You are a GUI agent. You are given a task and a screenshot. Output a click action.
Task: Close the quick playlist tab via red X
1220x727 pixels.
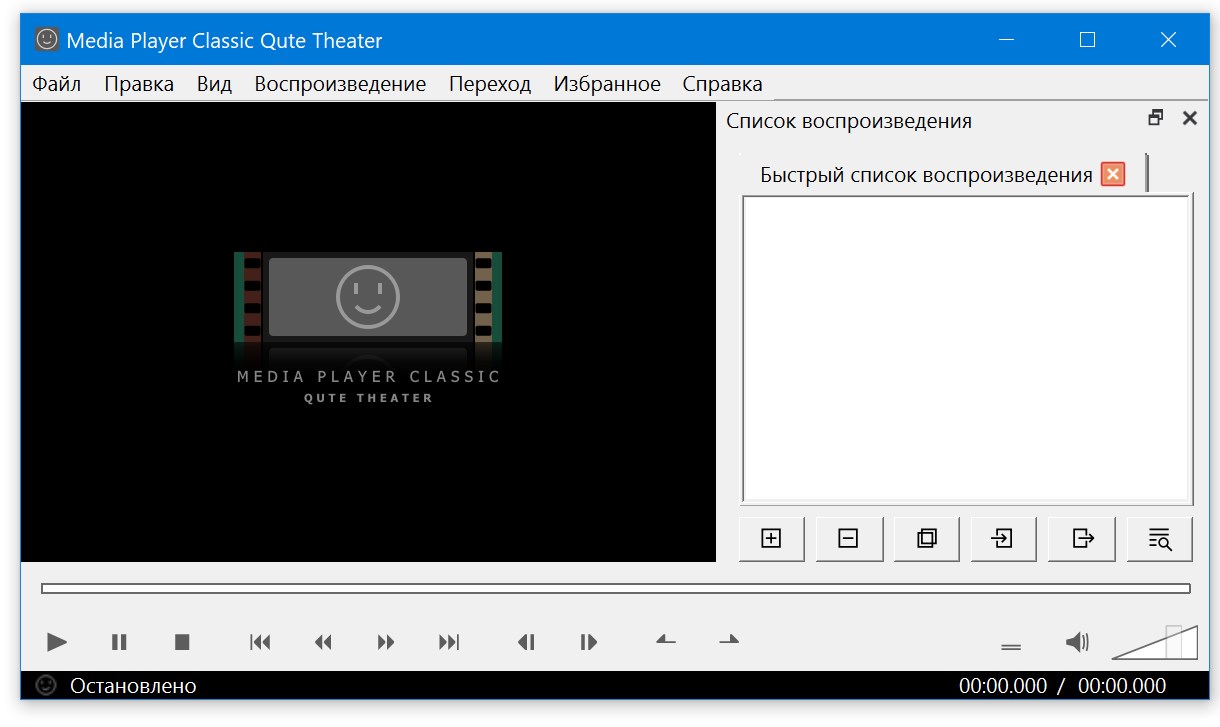[1113, 173]
